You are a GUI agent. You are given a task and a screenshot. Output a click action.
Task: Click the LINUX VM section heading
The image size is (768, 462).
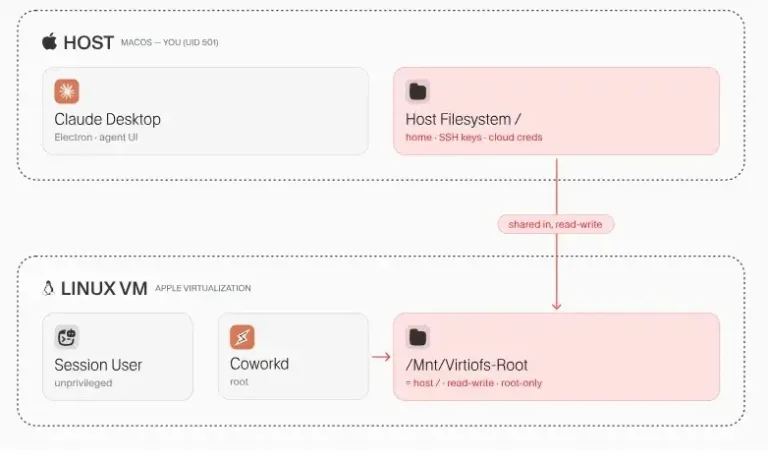click(x=104, y=289)
